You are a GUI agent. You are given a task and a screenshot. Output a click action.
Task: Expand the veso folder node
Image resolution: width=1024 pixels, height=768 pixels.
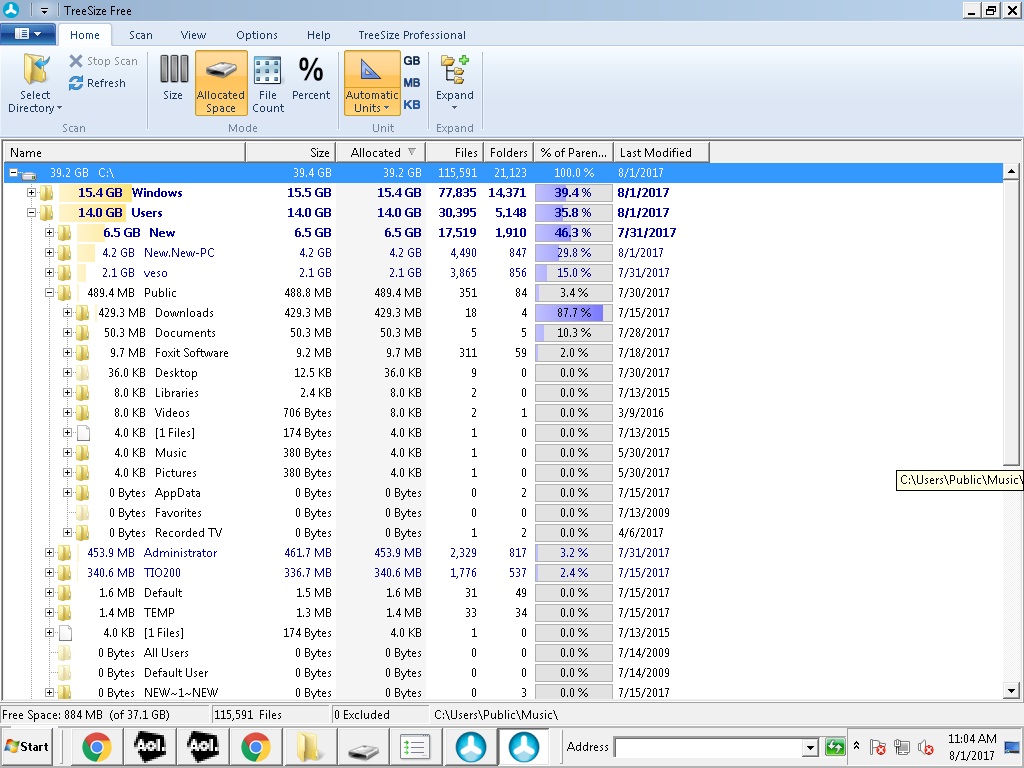pos(49,272)
